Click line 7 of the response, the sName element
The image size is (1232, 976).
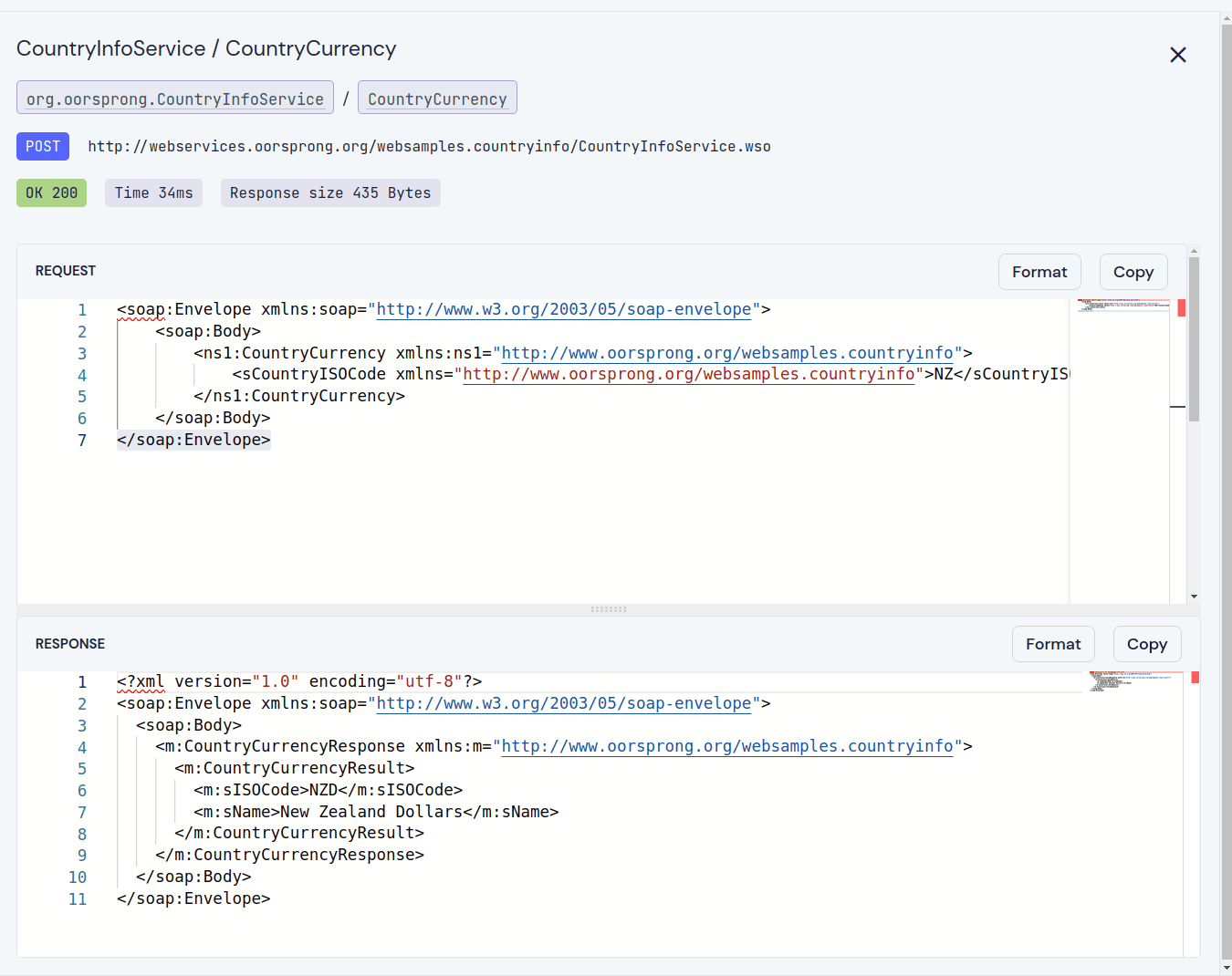(375, 812)
